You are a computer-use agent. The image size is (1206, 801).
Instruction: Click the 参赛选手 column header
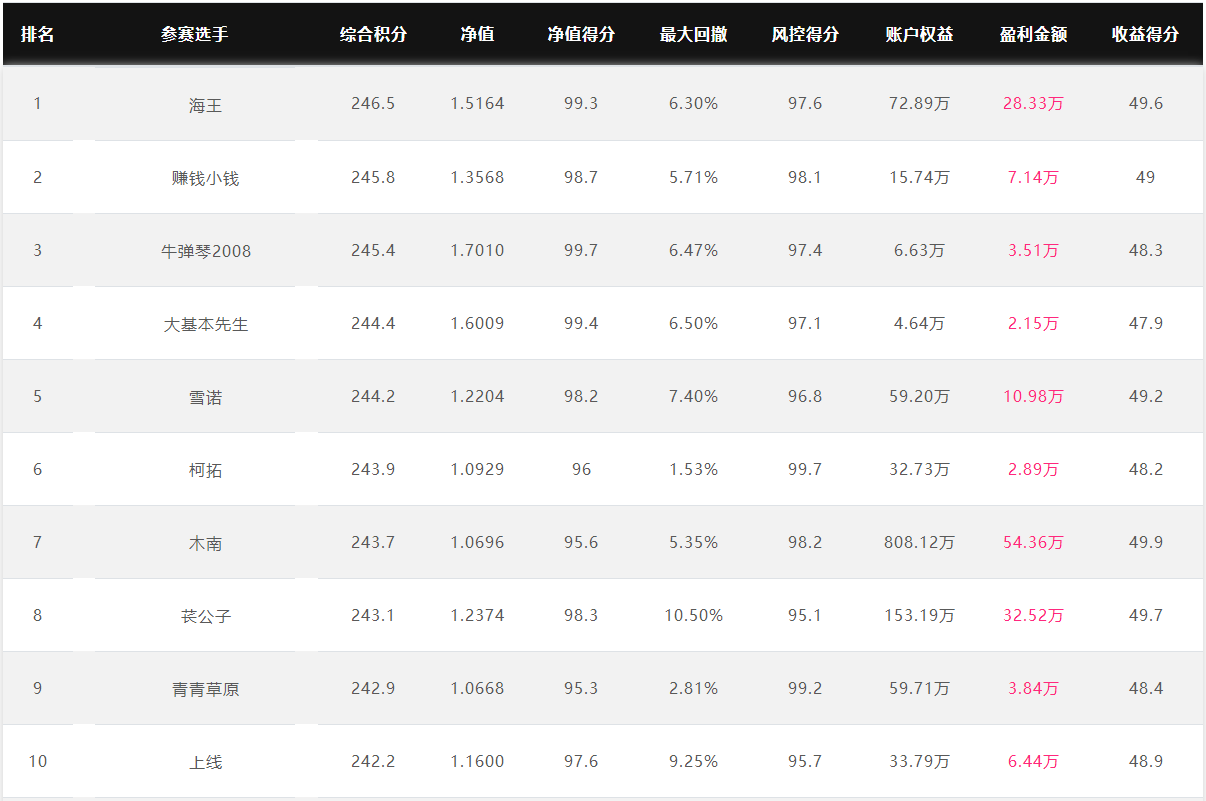click(194, 34)
